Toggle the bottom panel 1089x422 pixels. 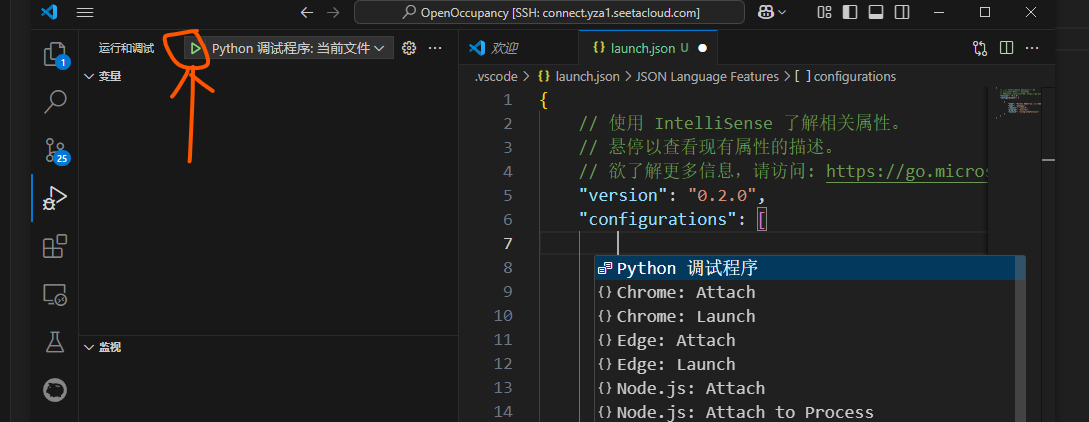[x=875, y=12]
